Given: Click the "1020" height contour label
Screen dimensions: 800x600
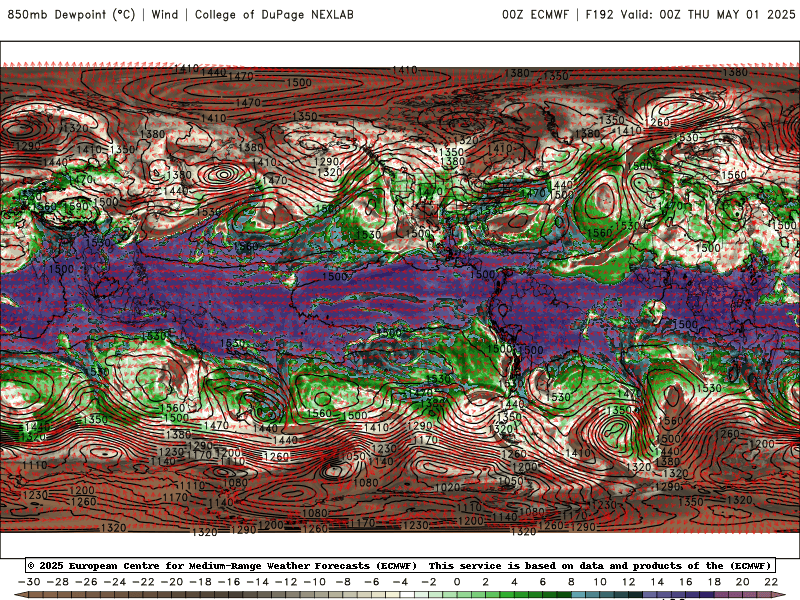Looking at the screenshot, I should click(x=447, y=488).
